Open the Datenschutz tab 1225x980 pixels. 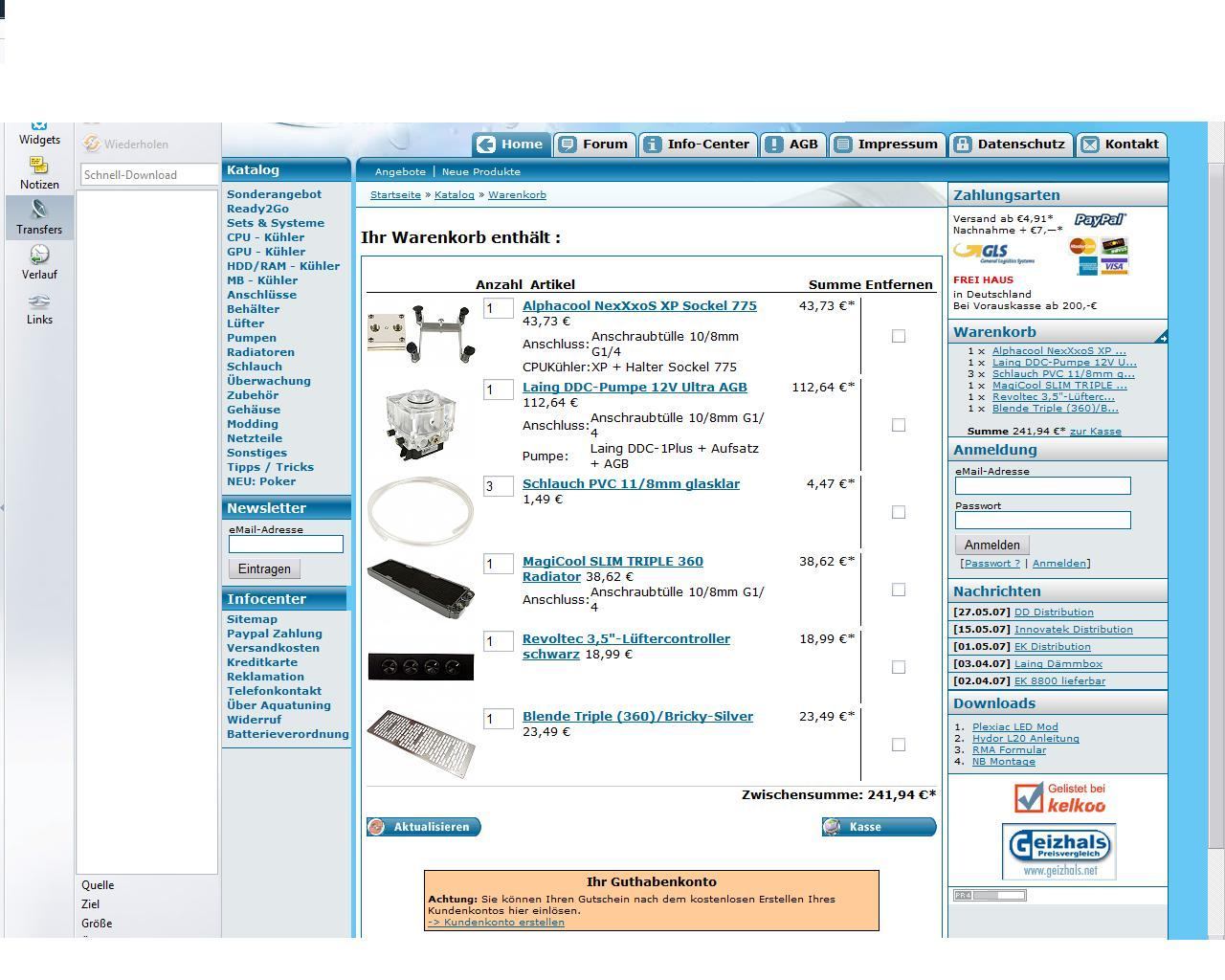point(1010,145)
